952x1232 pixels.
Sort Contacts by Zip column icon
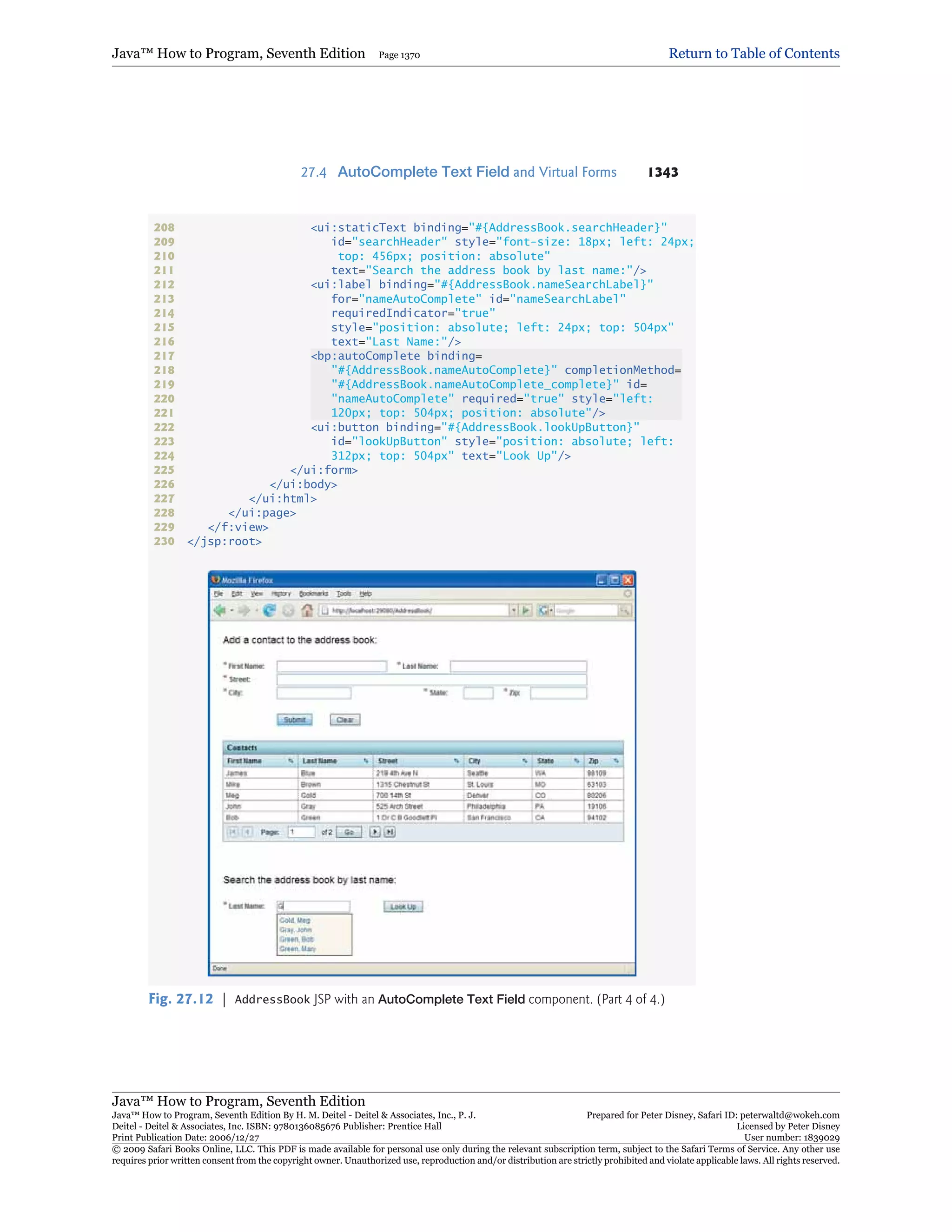click(616, 761)
